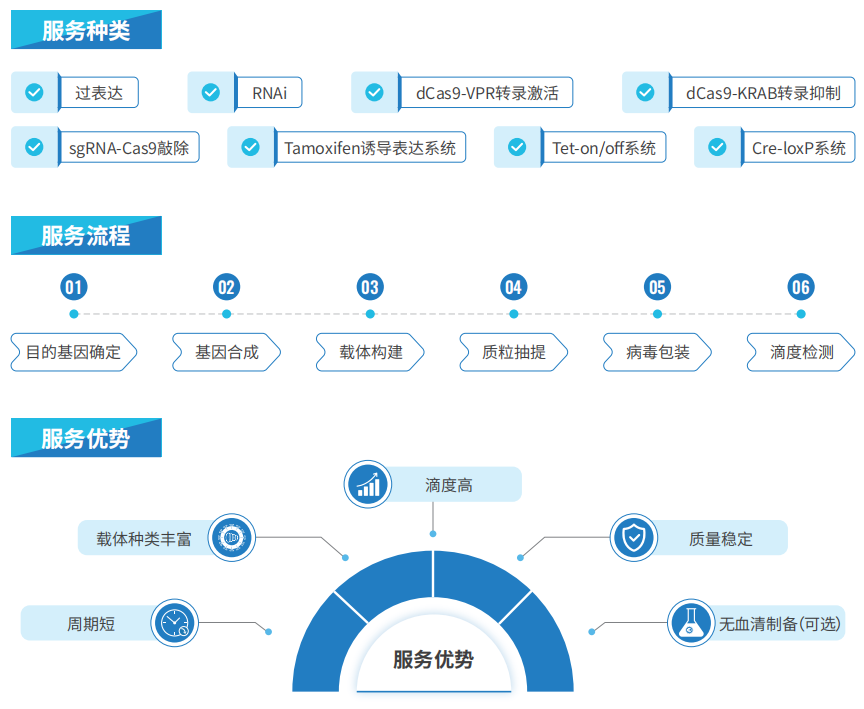Image resolution: width=864 pixels, height=709 pixels.
Task: Switch to the 服务种类 section header
Action: [86, 29]
